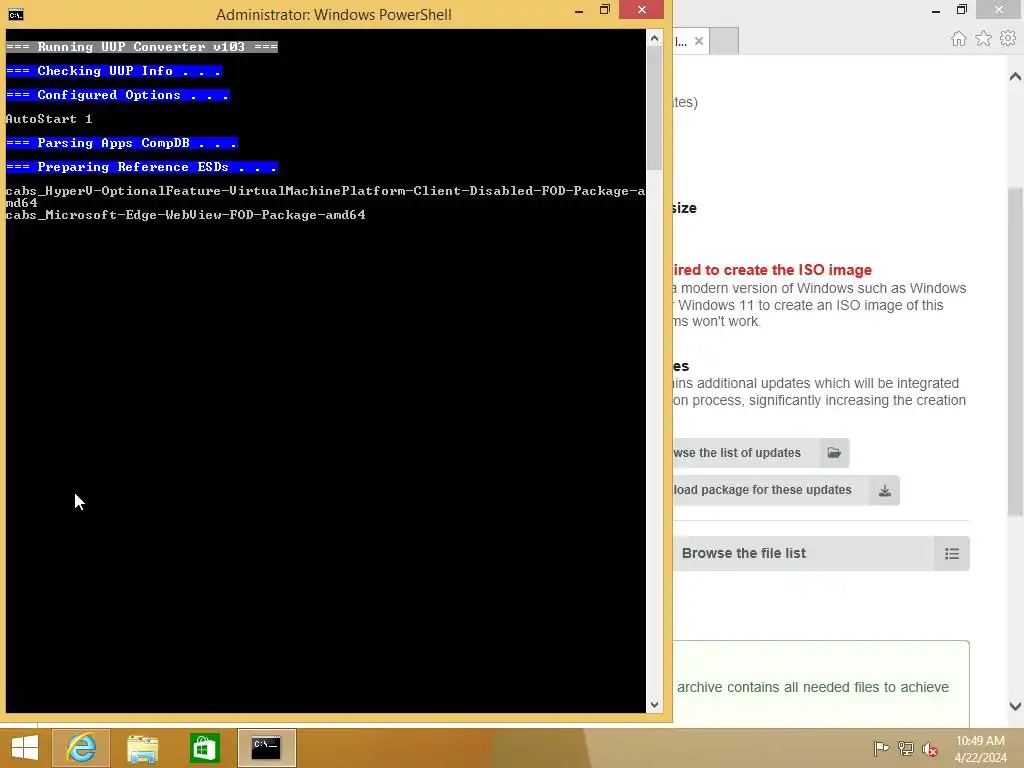Click the 'AutoStart 1' line
The height and width of the screenshot is (768, 1024).
coord(49,119)
